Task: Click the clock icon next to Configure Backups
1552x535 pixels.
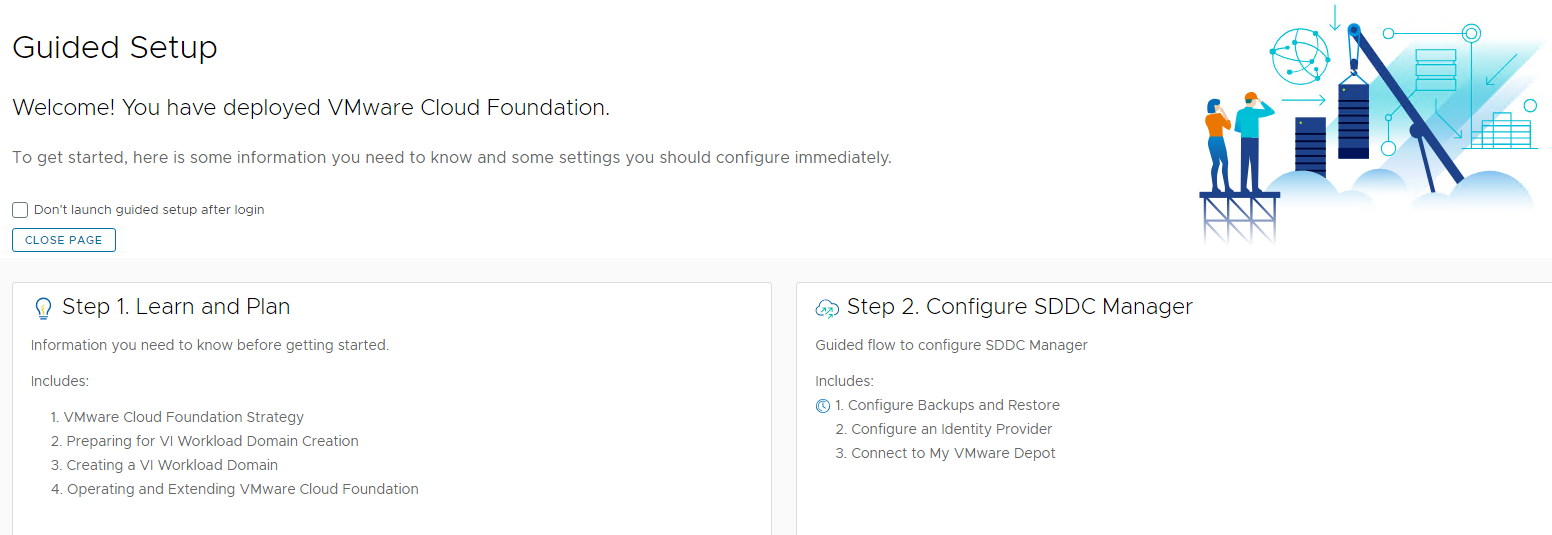Action: (x=823, y=406)
